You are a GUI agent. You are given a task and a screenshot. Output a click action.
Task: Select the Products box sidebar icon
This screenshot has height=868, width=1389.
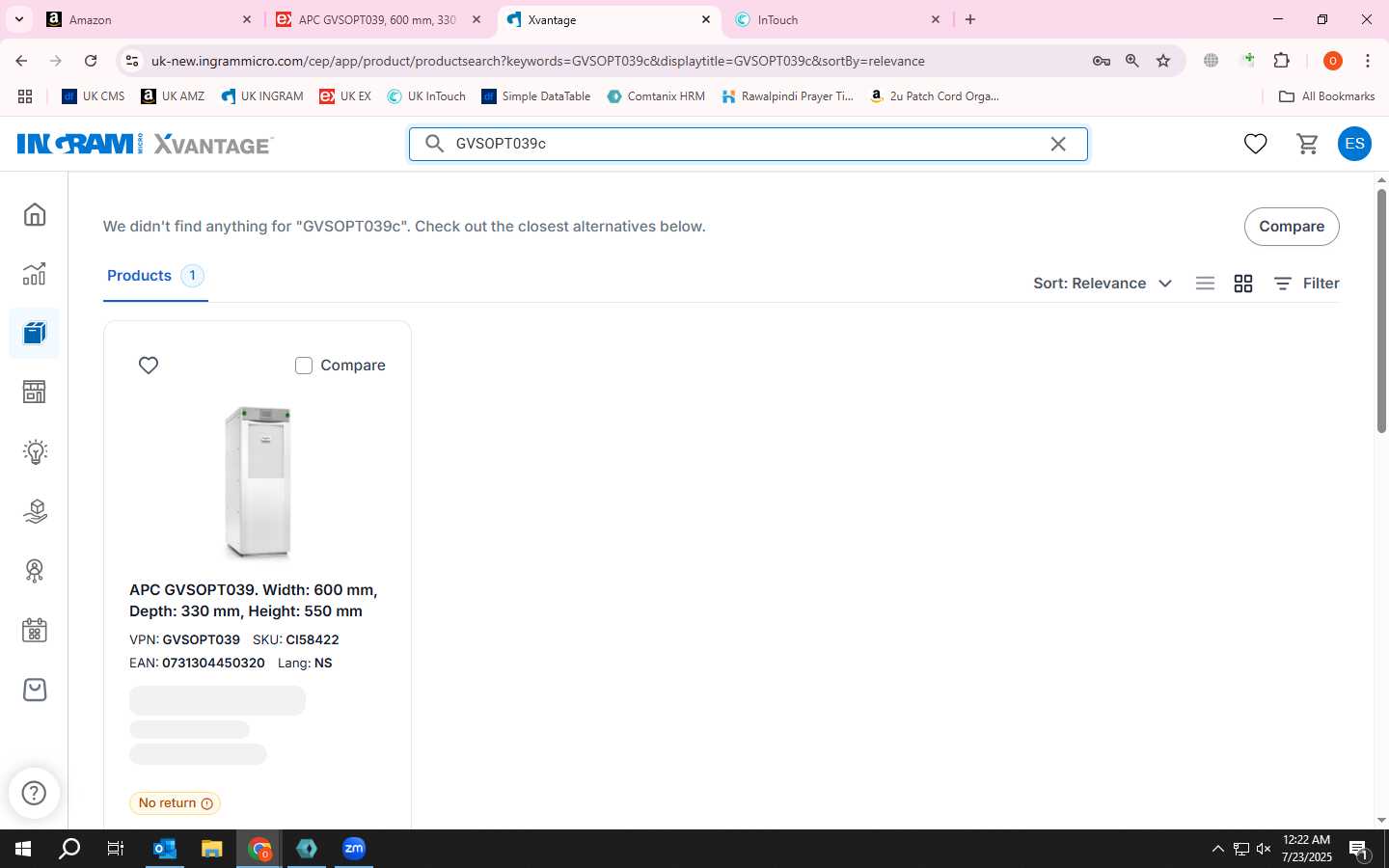35,333
